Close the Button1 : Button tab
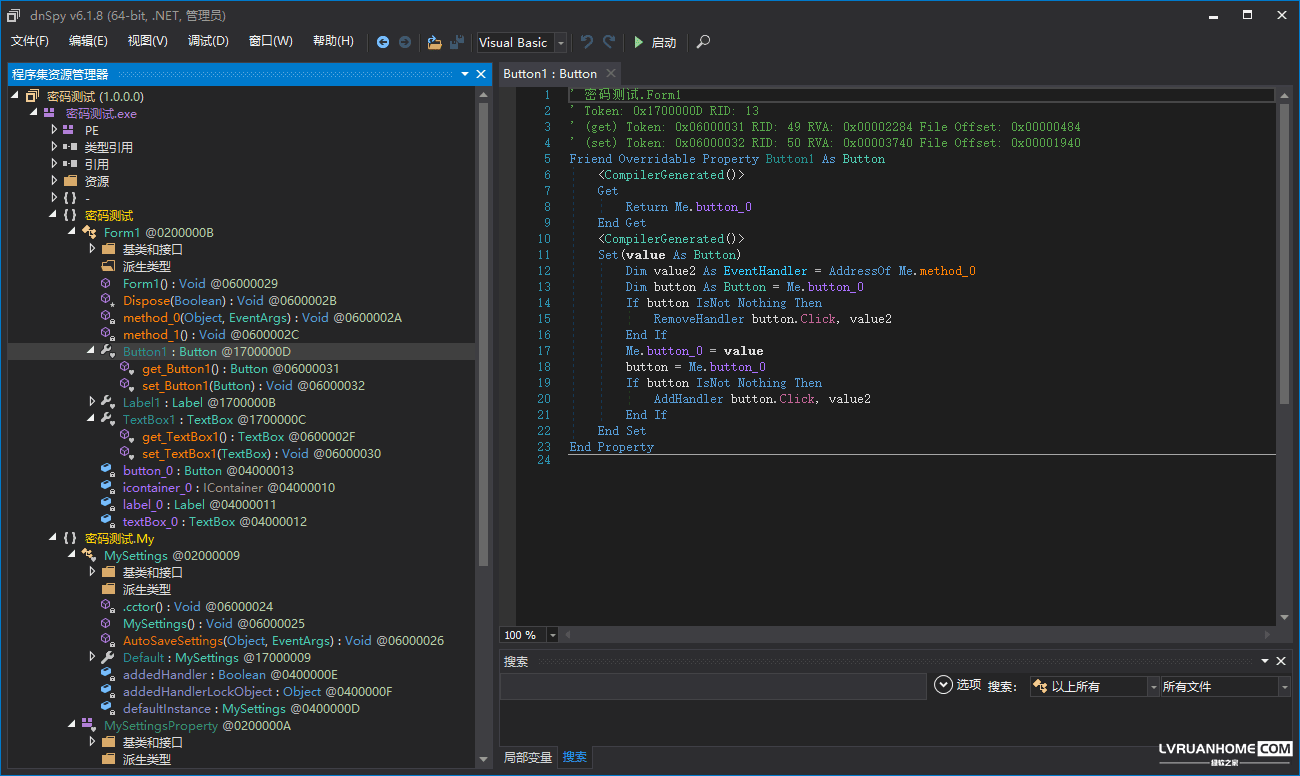This screenshot has height=776, width=1300. 609,74
